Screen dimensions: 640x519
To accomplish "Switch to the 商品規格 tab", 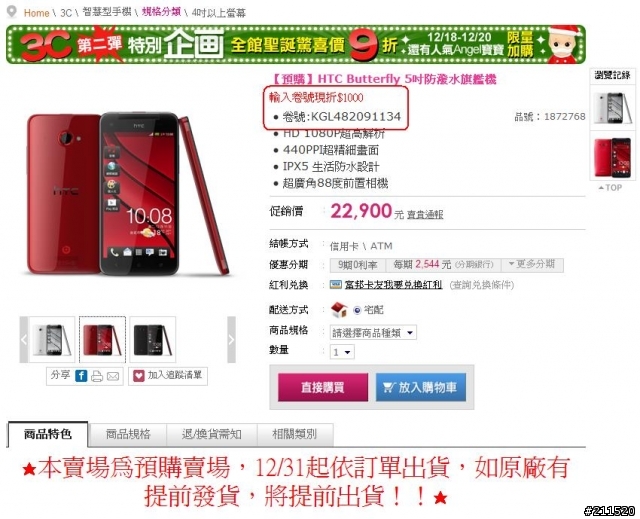I will tap(128, 435).
